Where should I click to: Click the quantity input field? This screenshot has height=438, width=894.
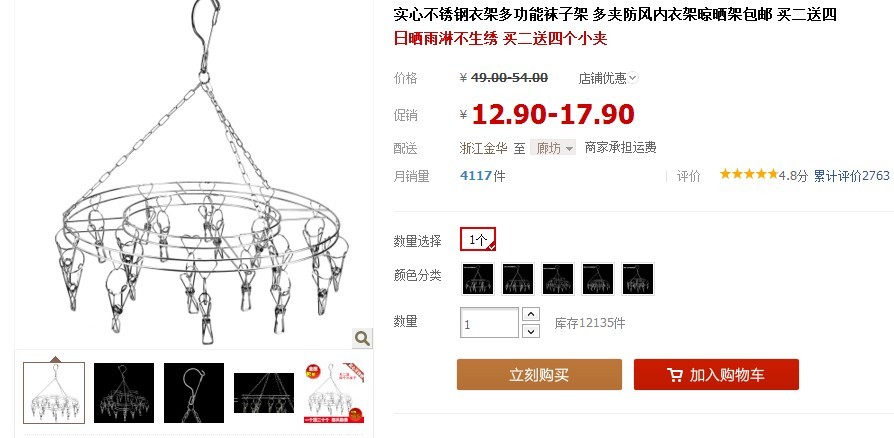click(x=489, y=323)
